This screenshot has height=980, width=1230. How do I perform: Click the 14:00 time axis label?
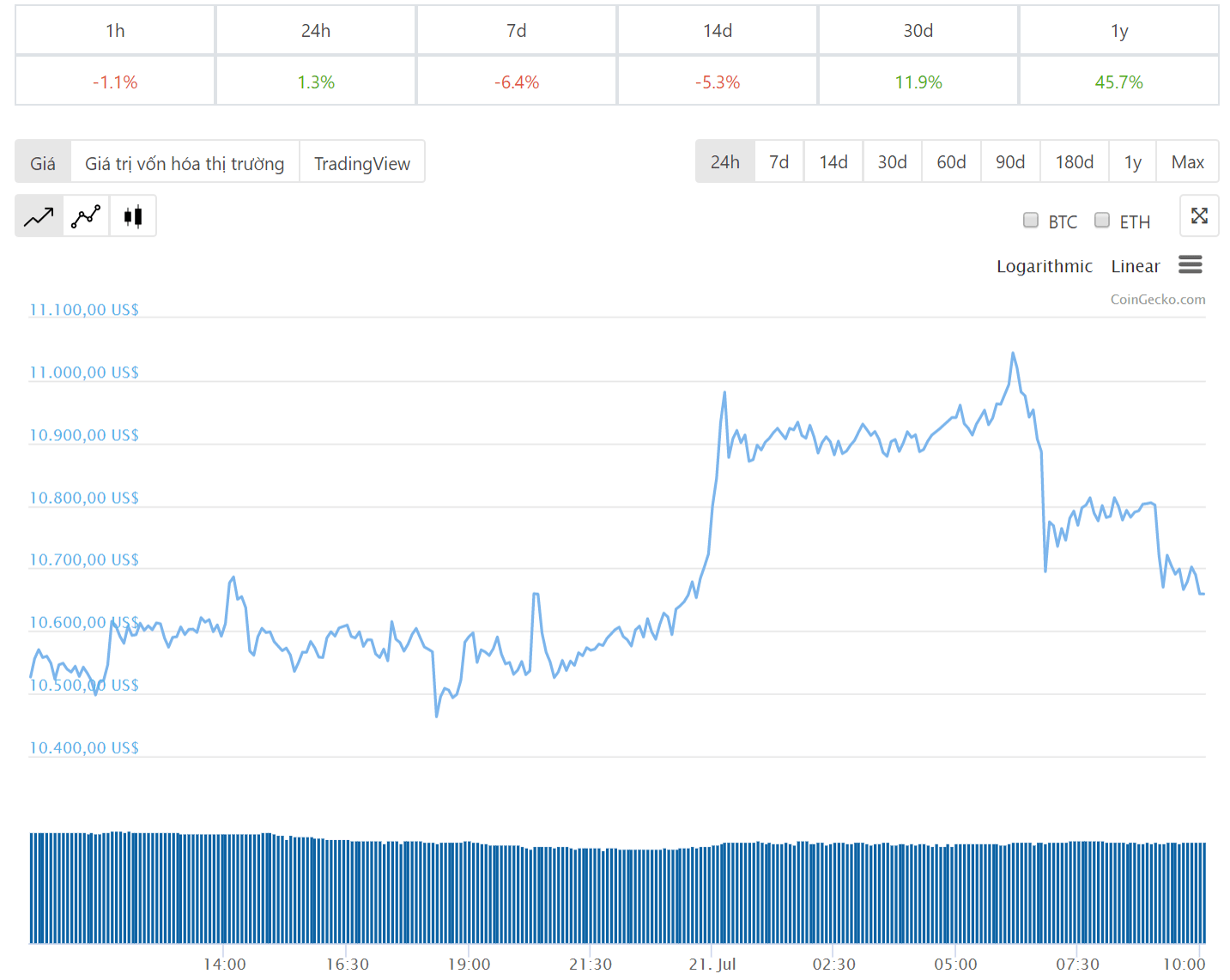point(224,964)
